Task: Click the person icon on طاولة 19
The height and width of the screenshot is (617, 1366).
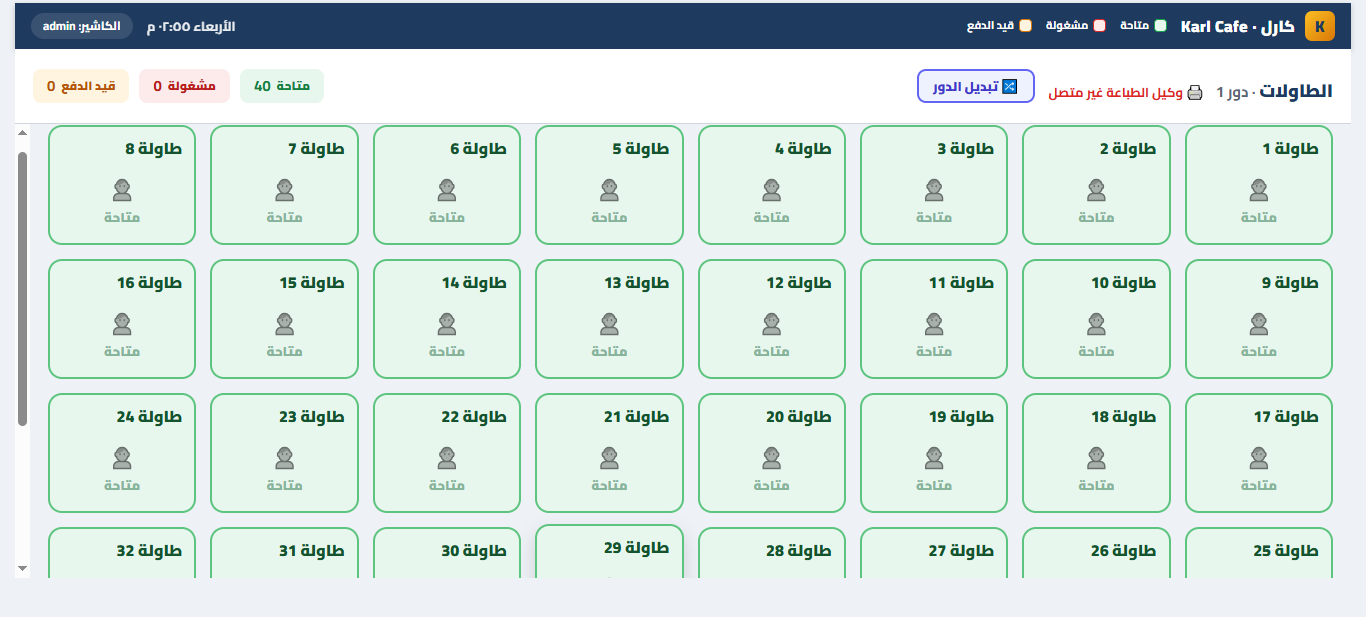Action: tap(934, 458)
